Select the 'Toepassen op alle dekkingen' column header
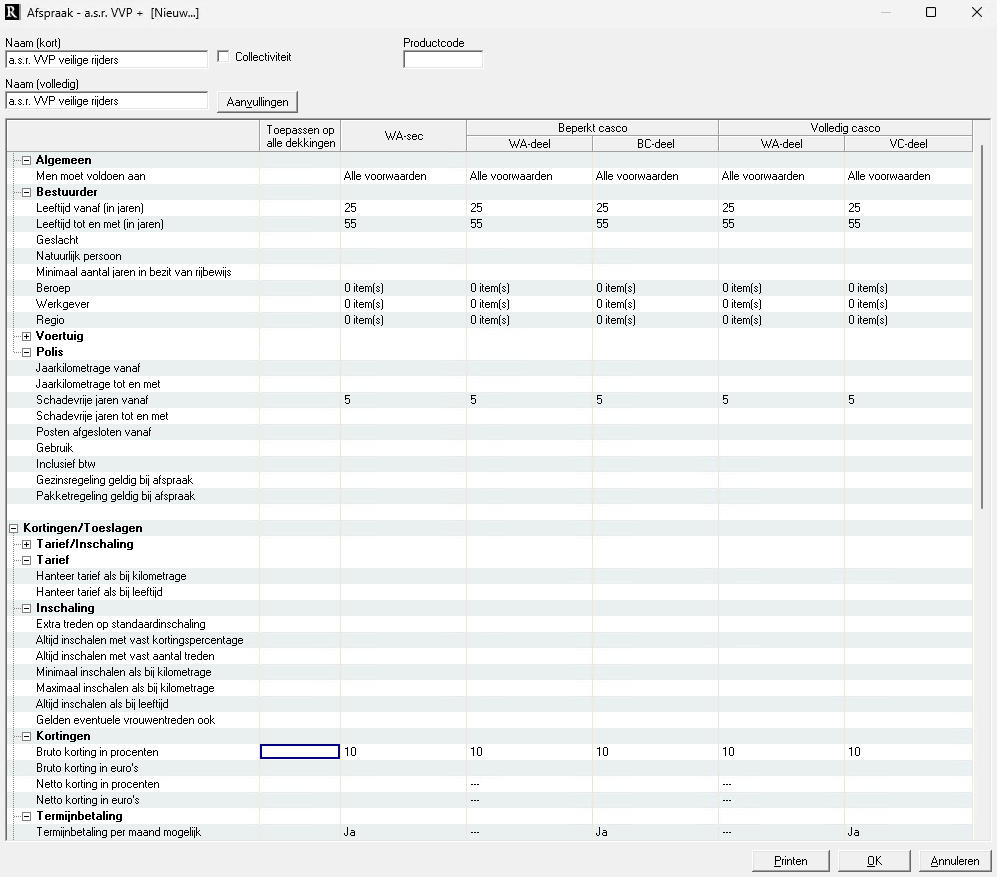Image resolution: width=997 pixels, height=877 pixels. [300, 136]
